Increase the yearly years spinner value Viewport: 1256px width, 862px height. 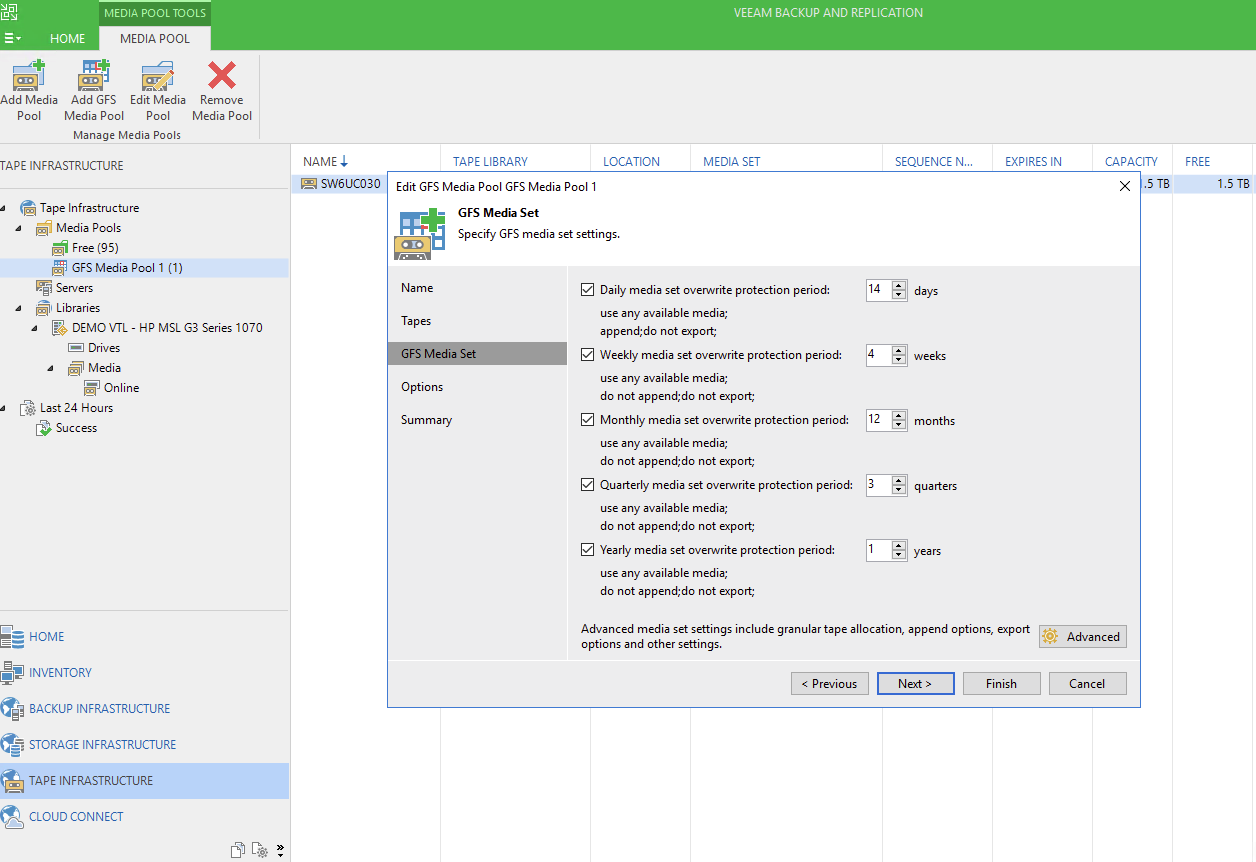899,545
